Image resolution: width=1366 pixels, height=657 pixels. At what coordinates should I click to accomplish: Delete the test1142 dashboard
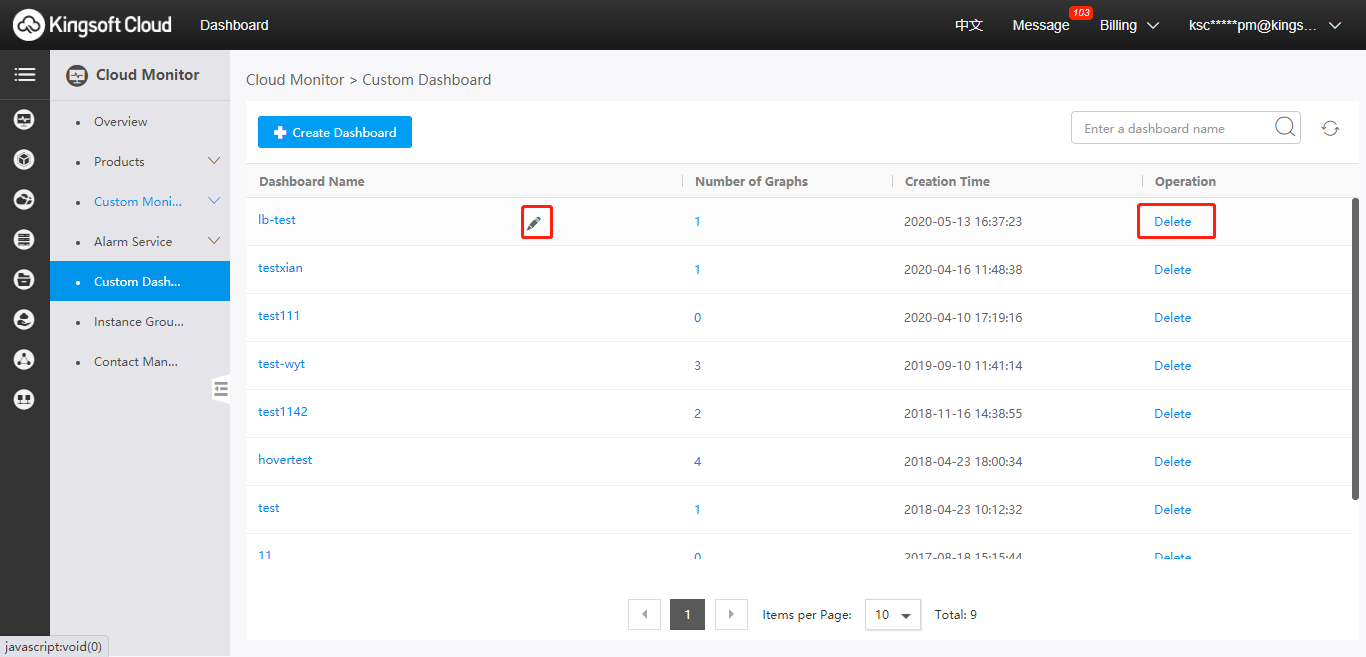[1173, 414]
